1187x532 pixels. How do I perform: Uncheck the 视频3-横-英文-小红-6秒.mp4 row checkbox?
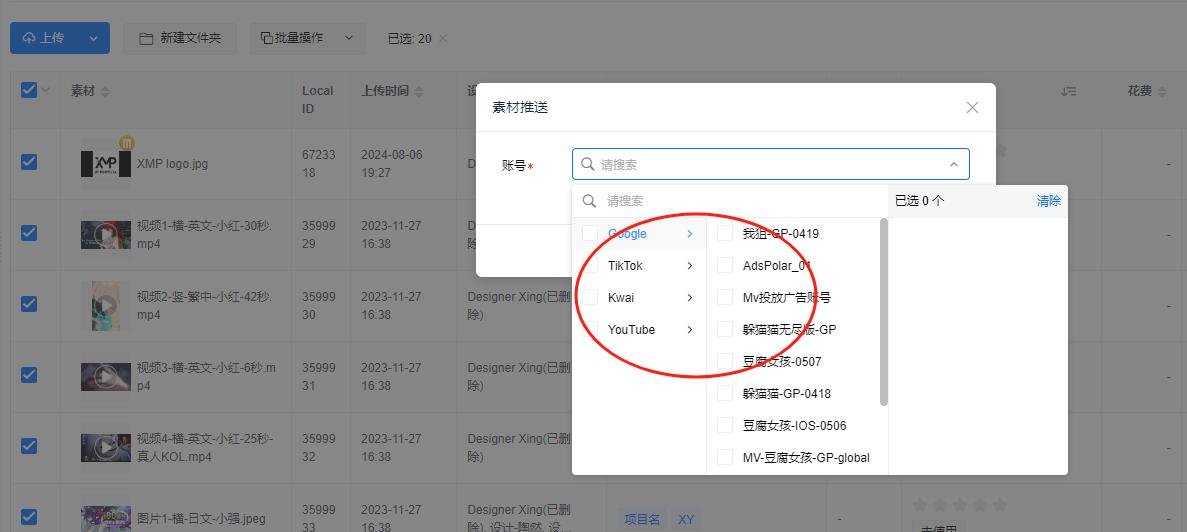pyautogui.click(x=29, y=375)
